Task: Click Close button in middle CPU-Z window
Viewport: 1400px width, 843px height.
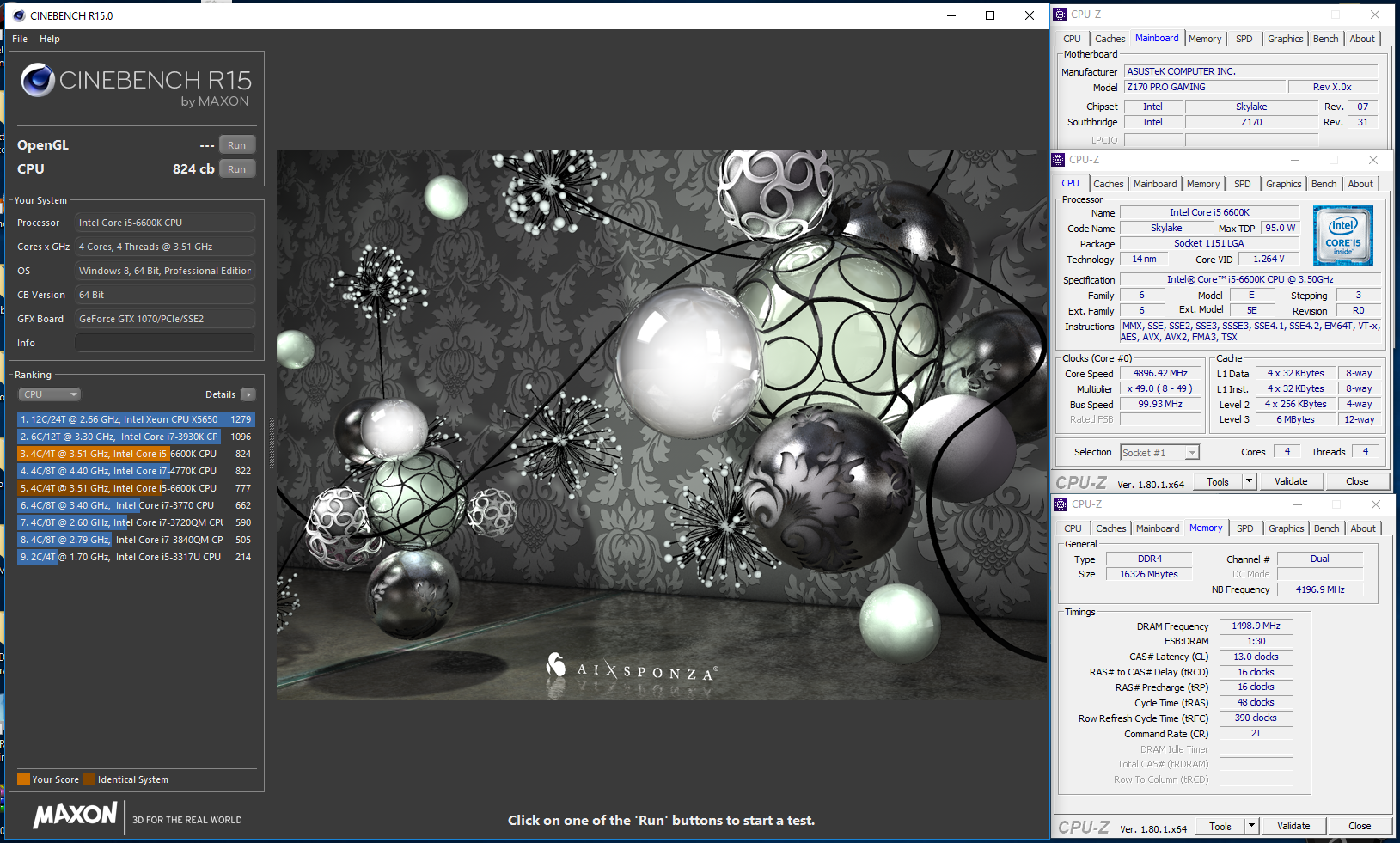Action: tap(1357, 481)
